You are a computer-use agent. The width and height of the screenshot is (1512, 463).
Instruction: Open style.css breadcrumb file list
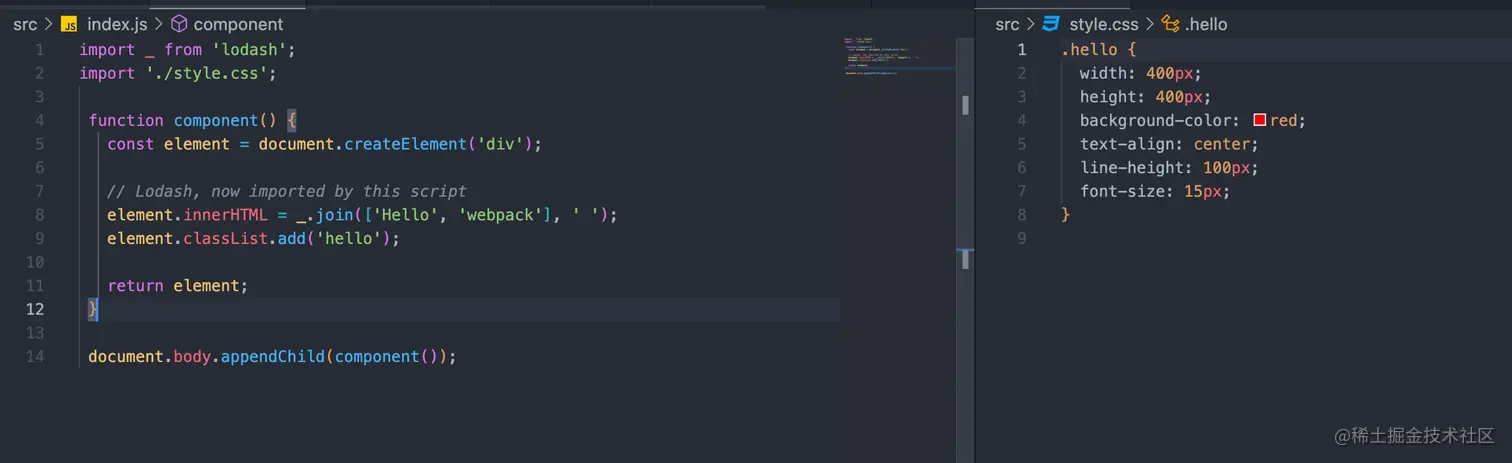(1104, 24)
